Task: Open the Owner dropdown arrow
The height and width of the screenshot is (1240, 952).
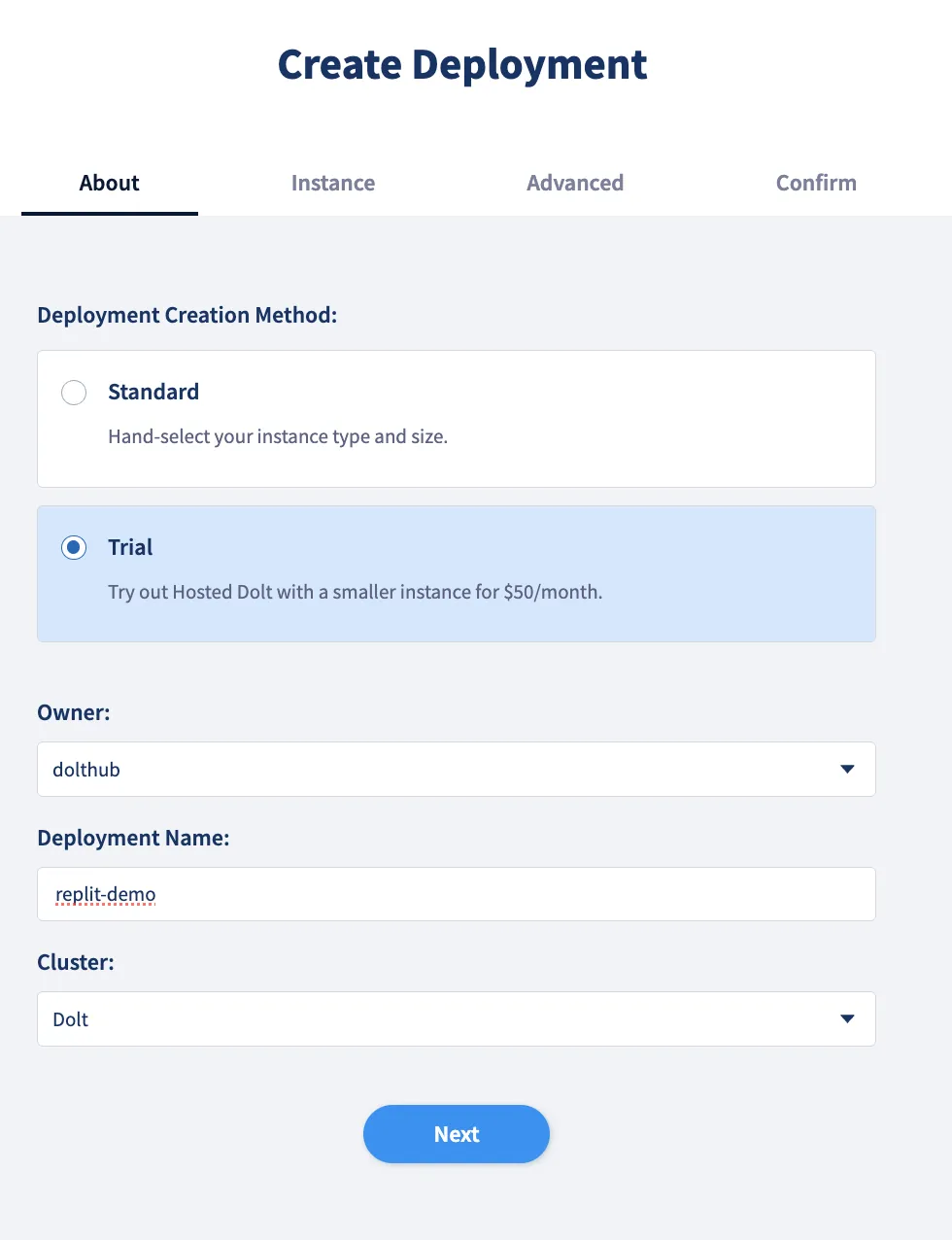Action: pyautogui.click(x=847, y=769)
